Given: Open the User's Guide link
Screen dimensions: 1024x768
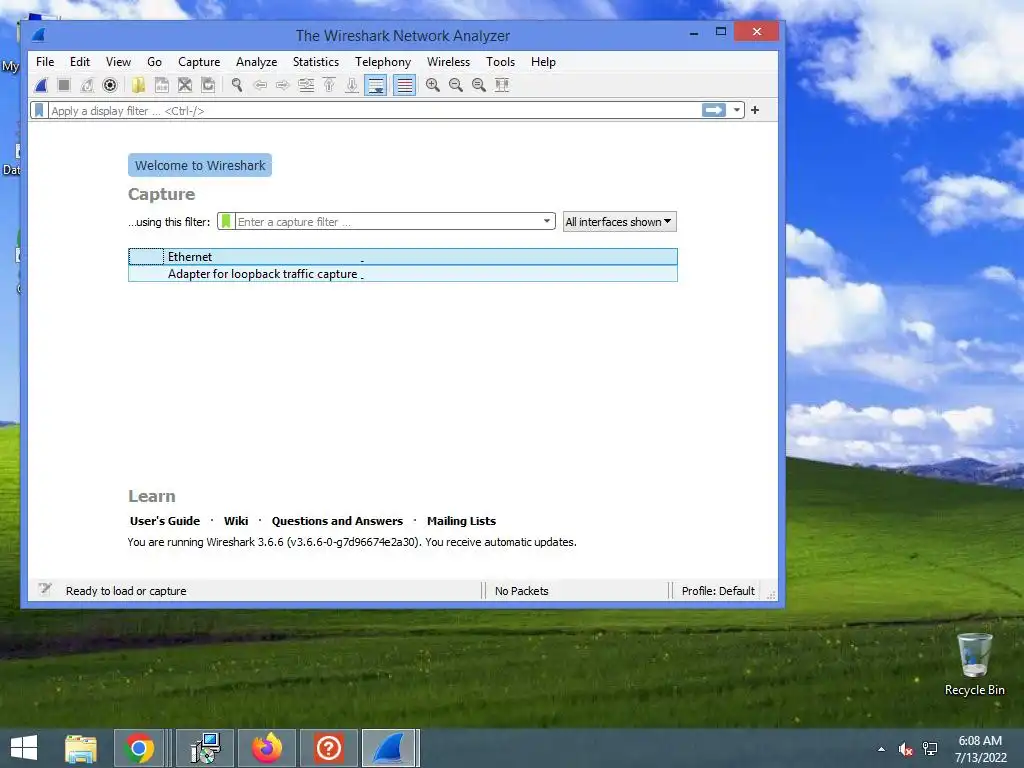Looking at the screenshot, I should [x=165, y=521].
